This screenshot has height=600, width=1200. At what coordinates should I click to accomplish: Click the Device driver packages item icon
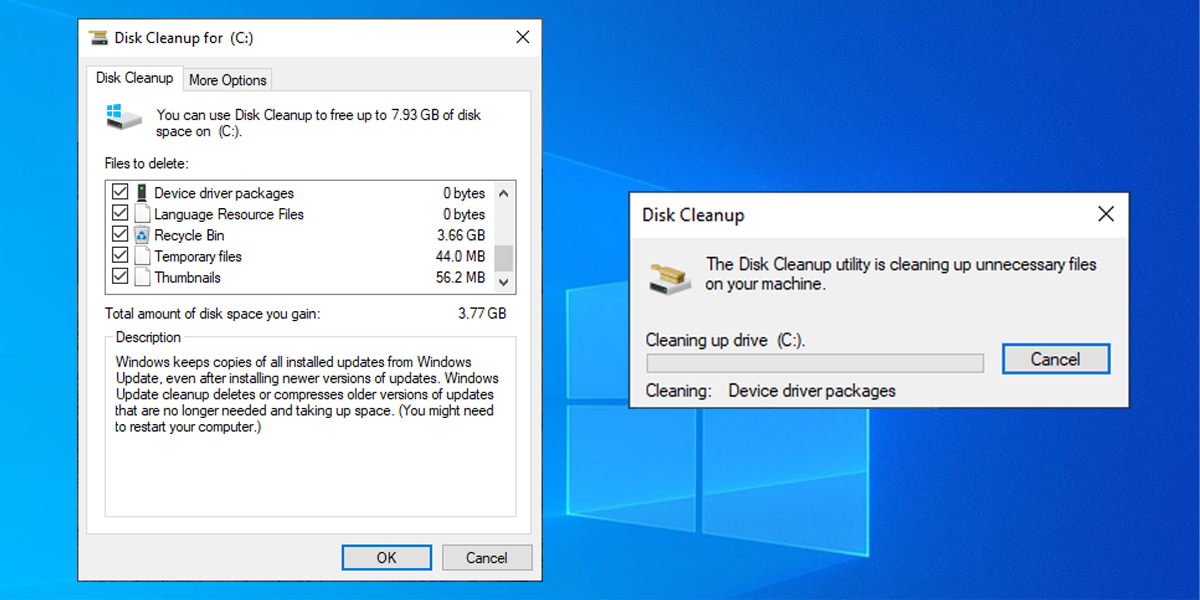140,192
